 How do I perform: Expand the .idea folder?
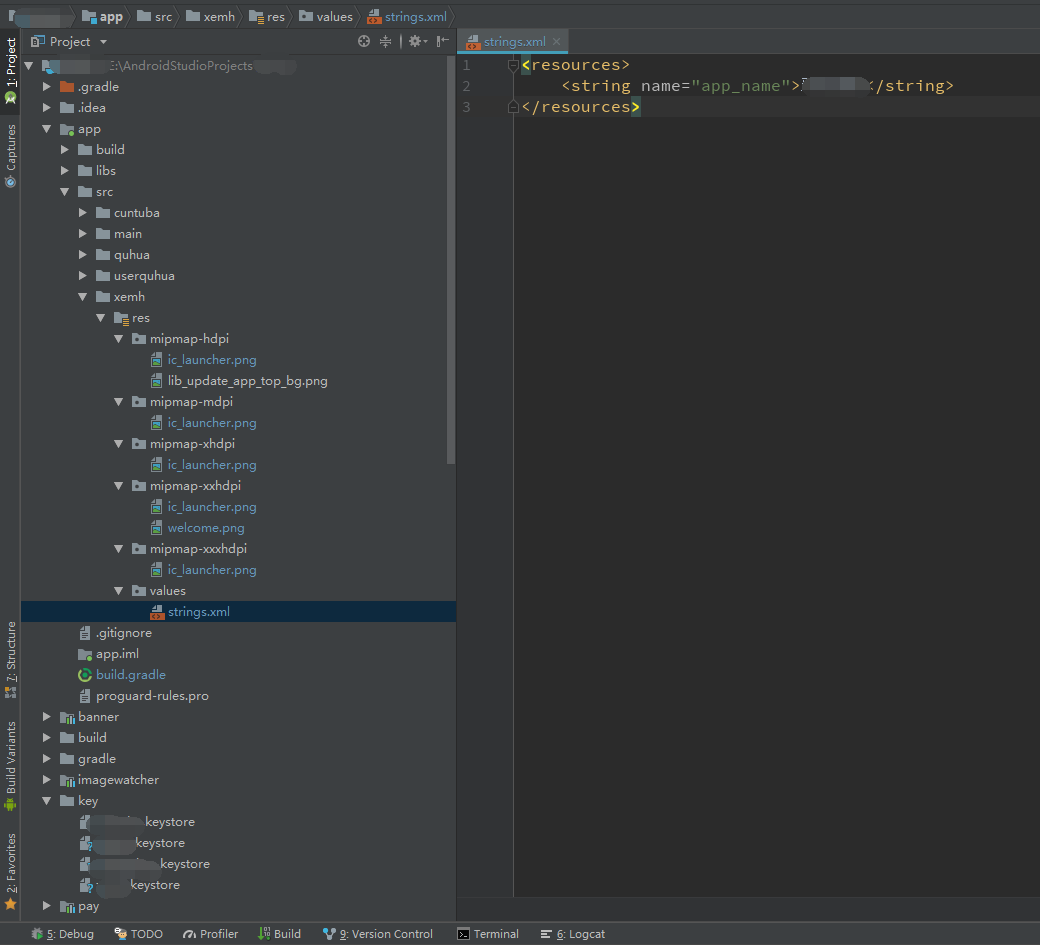(x=46, y=107)
